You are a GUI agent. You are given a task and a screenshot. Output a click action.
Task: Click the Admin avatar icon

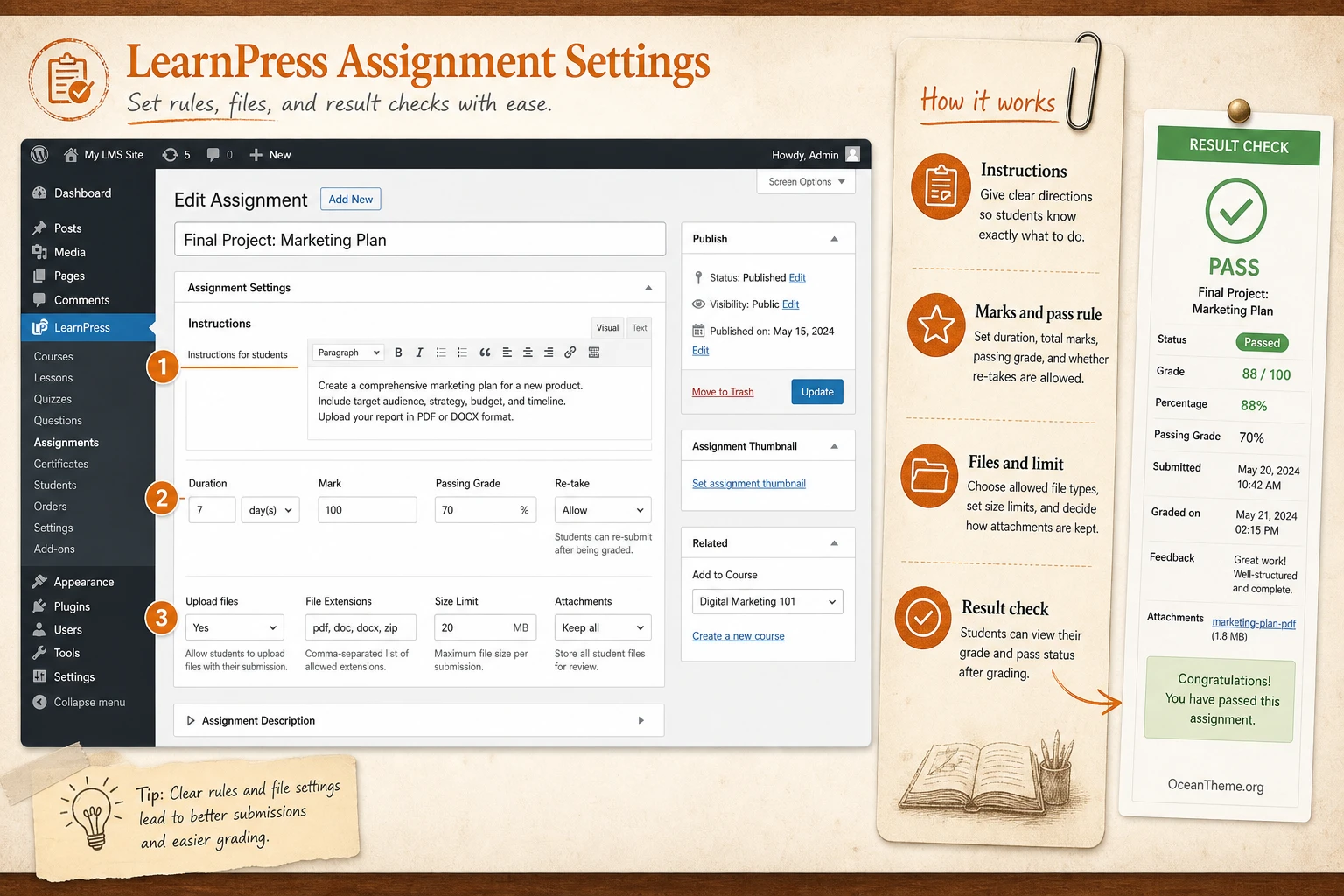pos(852,154)
